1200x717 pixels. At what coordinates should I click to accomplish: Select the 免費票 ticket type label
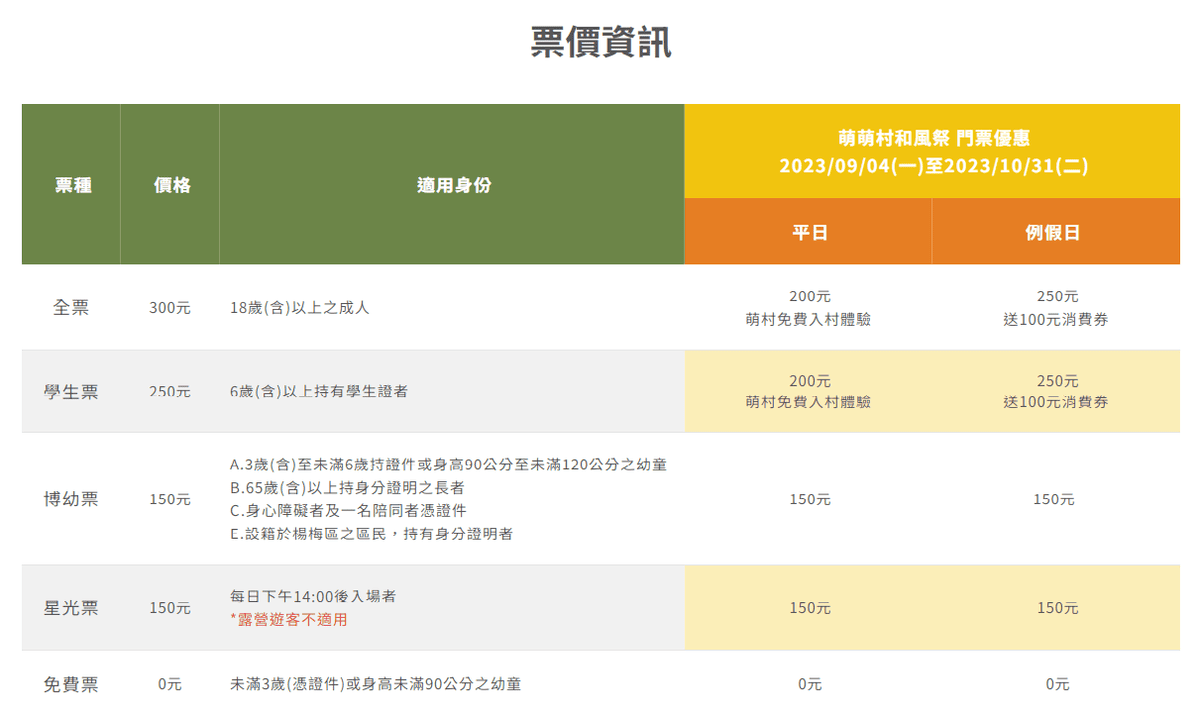coord(71,685)
